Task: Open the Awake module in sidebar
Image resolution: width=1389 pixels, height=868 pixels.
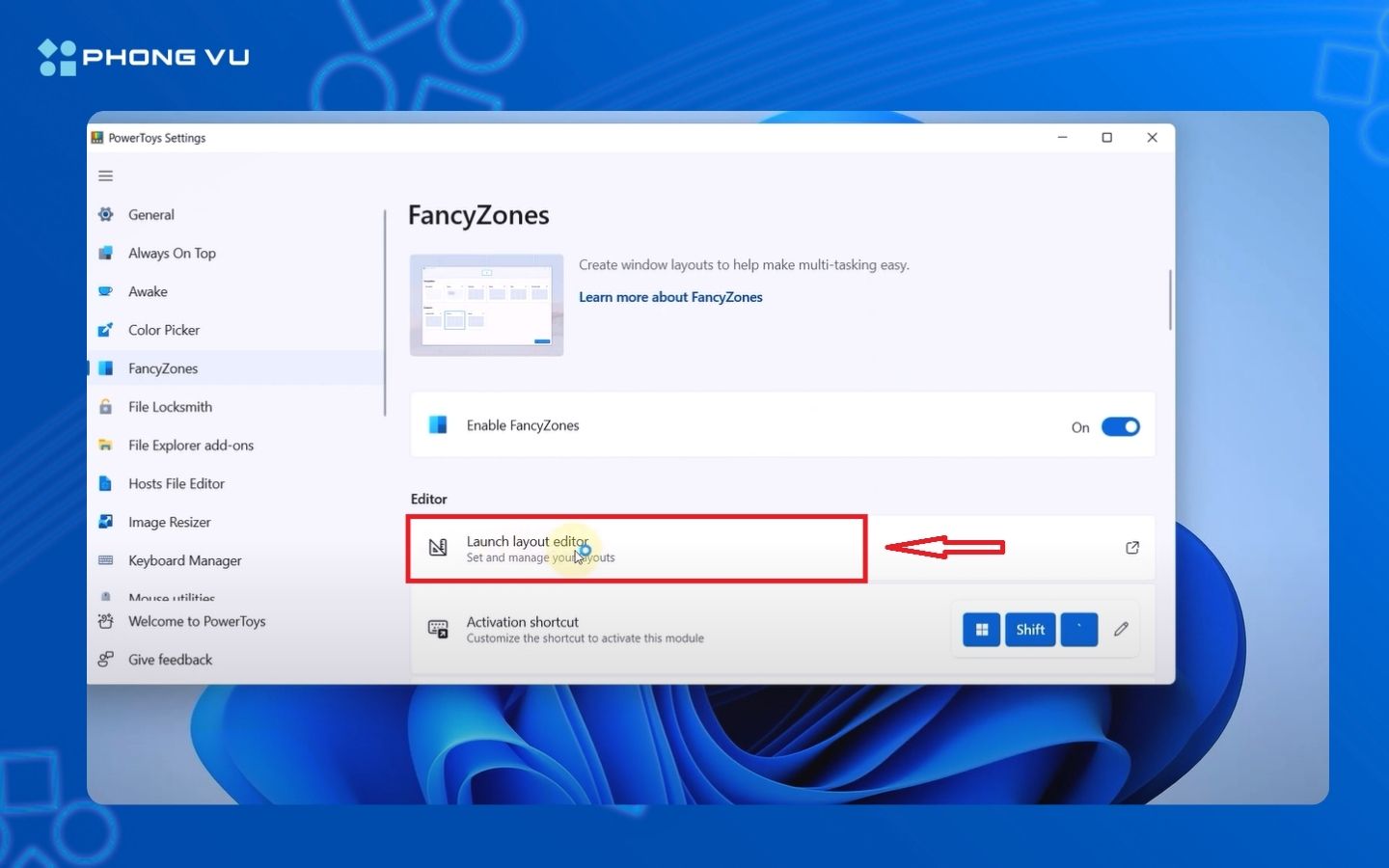Action: (147, 291)
